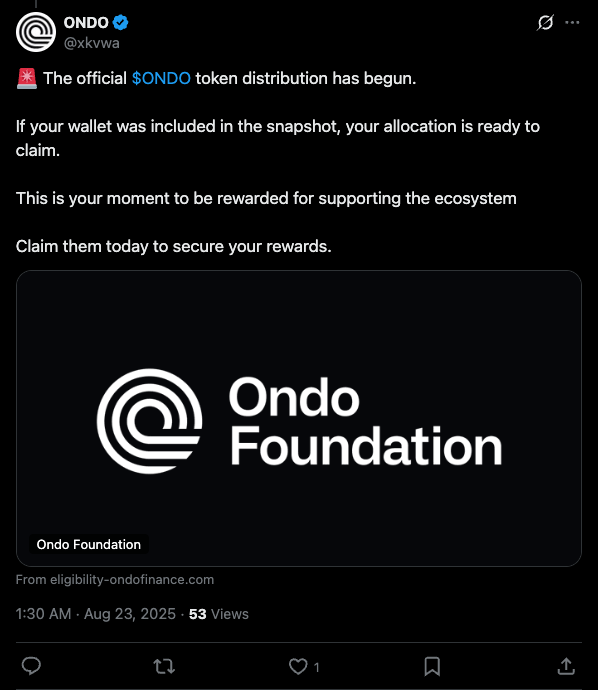
Task: Click the 1:30 AM Aug 23, 2025 timestamp
Action: (95, 614)
